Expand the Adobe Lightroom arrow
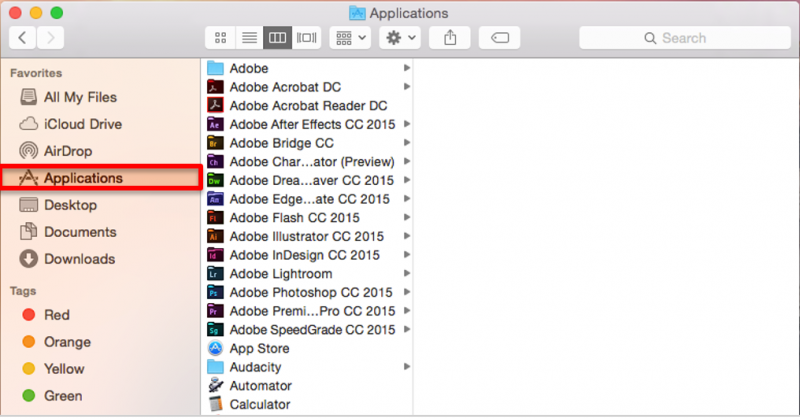 tap(407, 274)
